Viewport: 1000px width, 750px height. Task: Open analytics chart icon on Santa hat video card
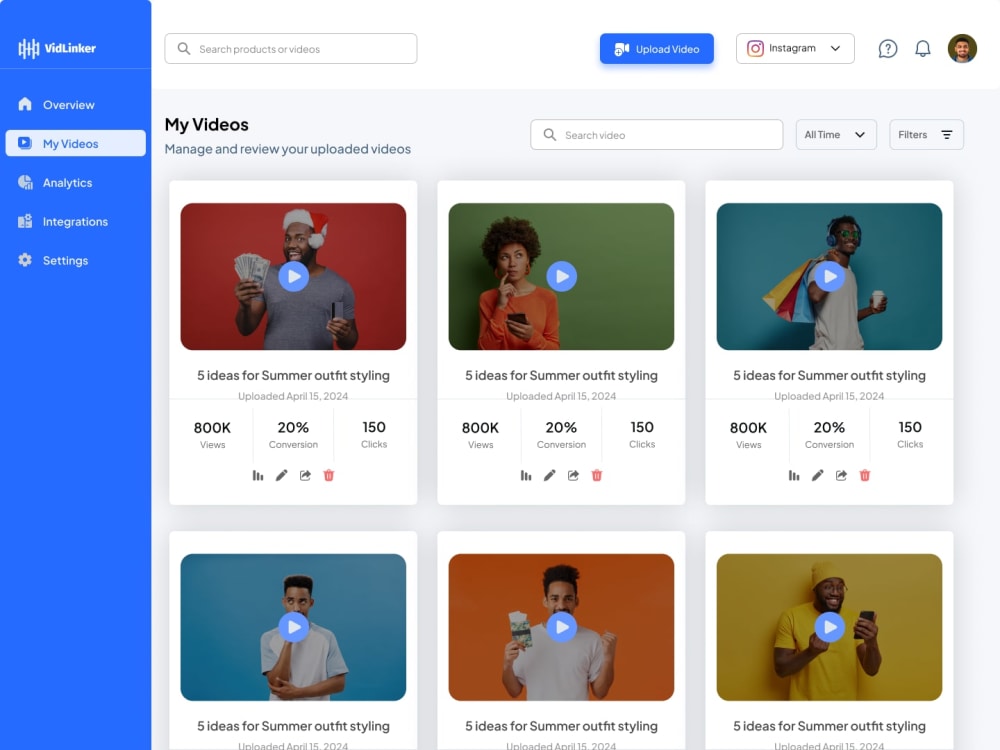[258, 476]
